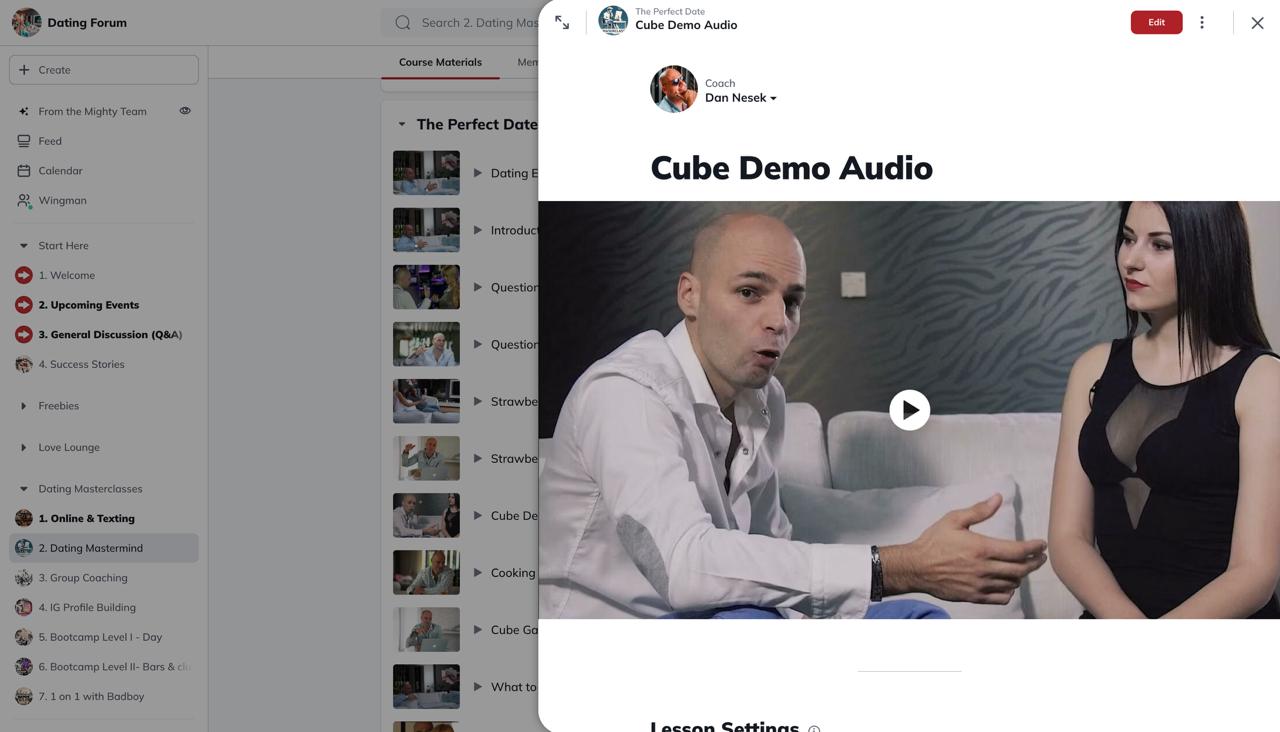
Task: Click the Wingman people icon
Action: click(24, 200)
